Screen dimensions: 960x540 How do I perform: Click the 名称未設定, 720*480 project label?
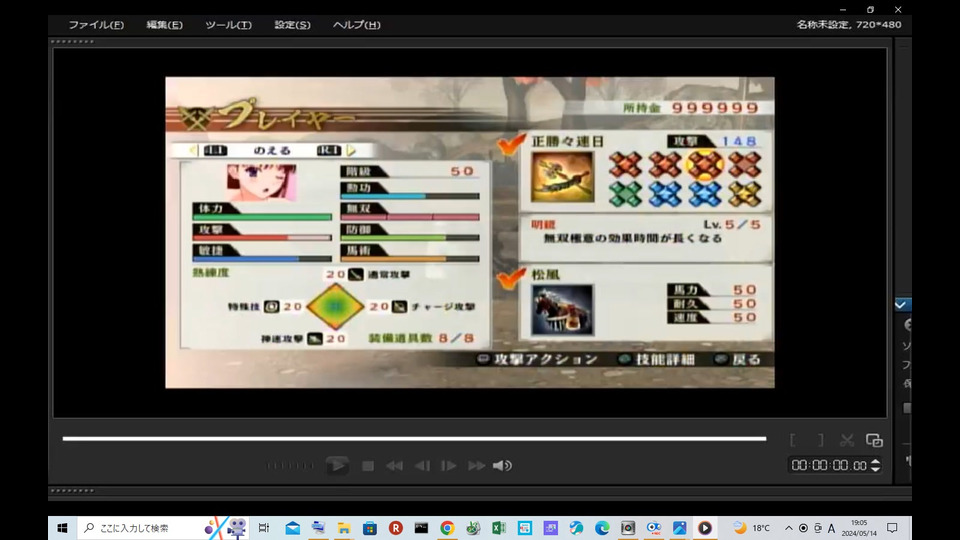pyautogui.click(x=849, y=24)
